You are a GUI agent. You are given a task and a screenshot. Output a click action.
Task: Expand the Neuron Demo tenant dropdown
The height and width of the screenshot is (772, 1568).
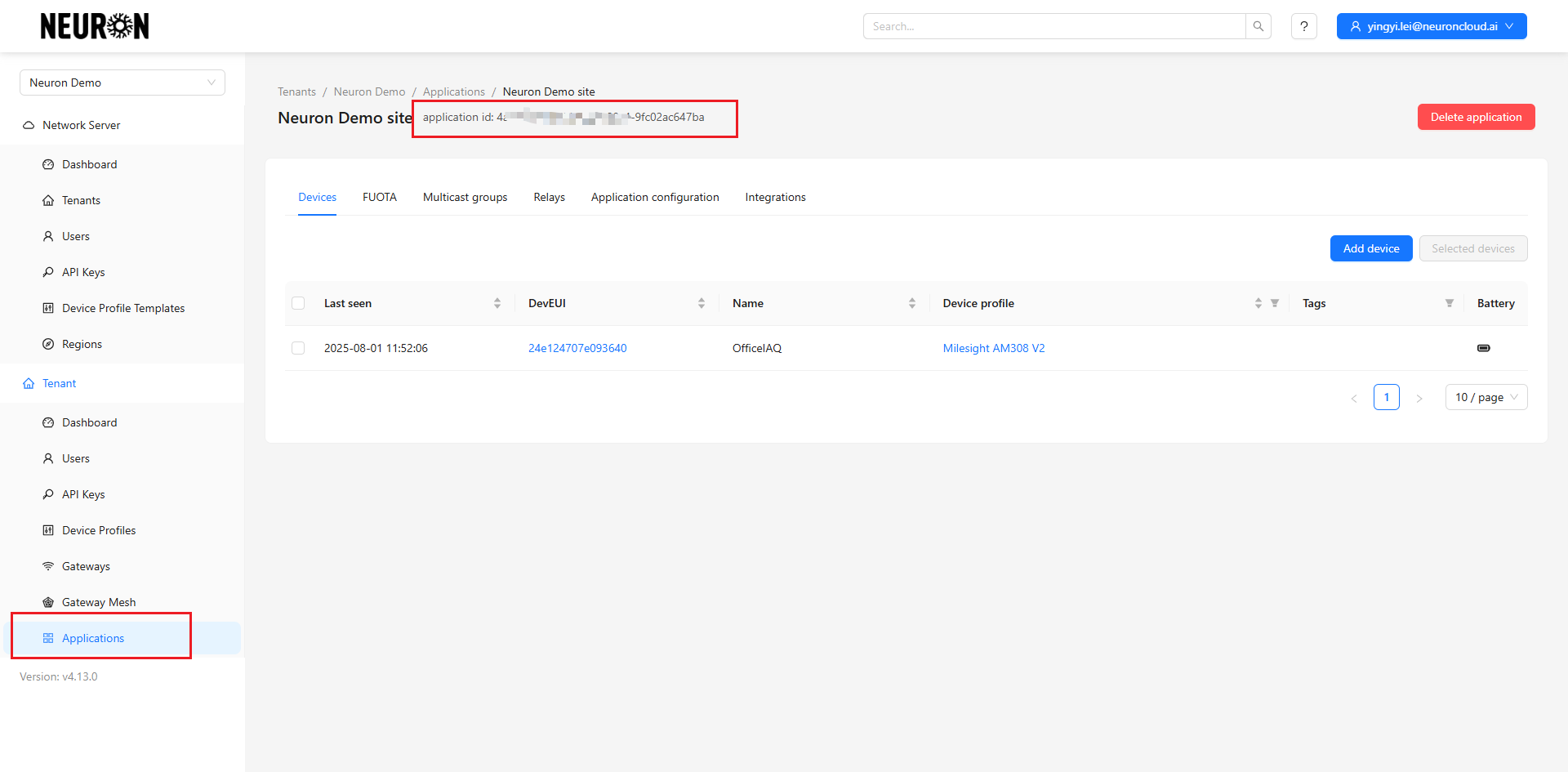tap(122, 83)
